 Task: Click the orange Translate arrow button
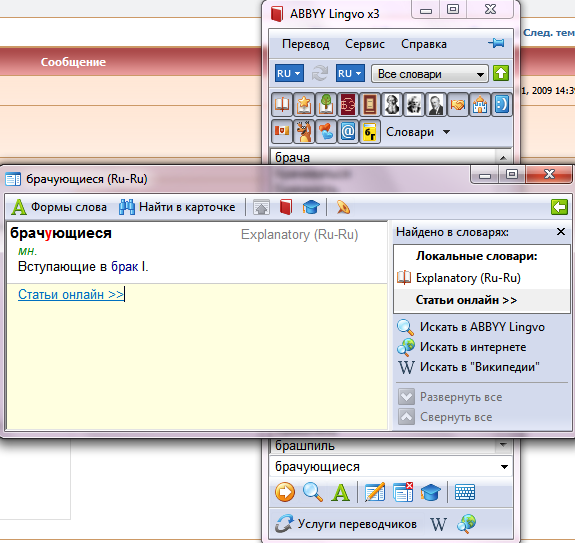click(x=285, y=492)
